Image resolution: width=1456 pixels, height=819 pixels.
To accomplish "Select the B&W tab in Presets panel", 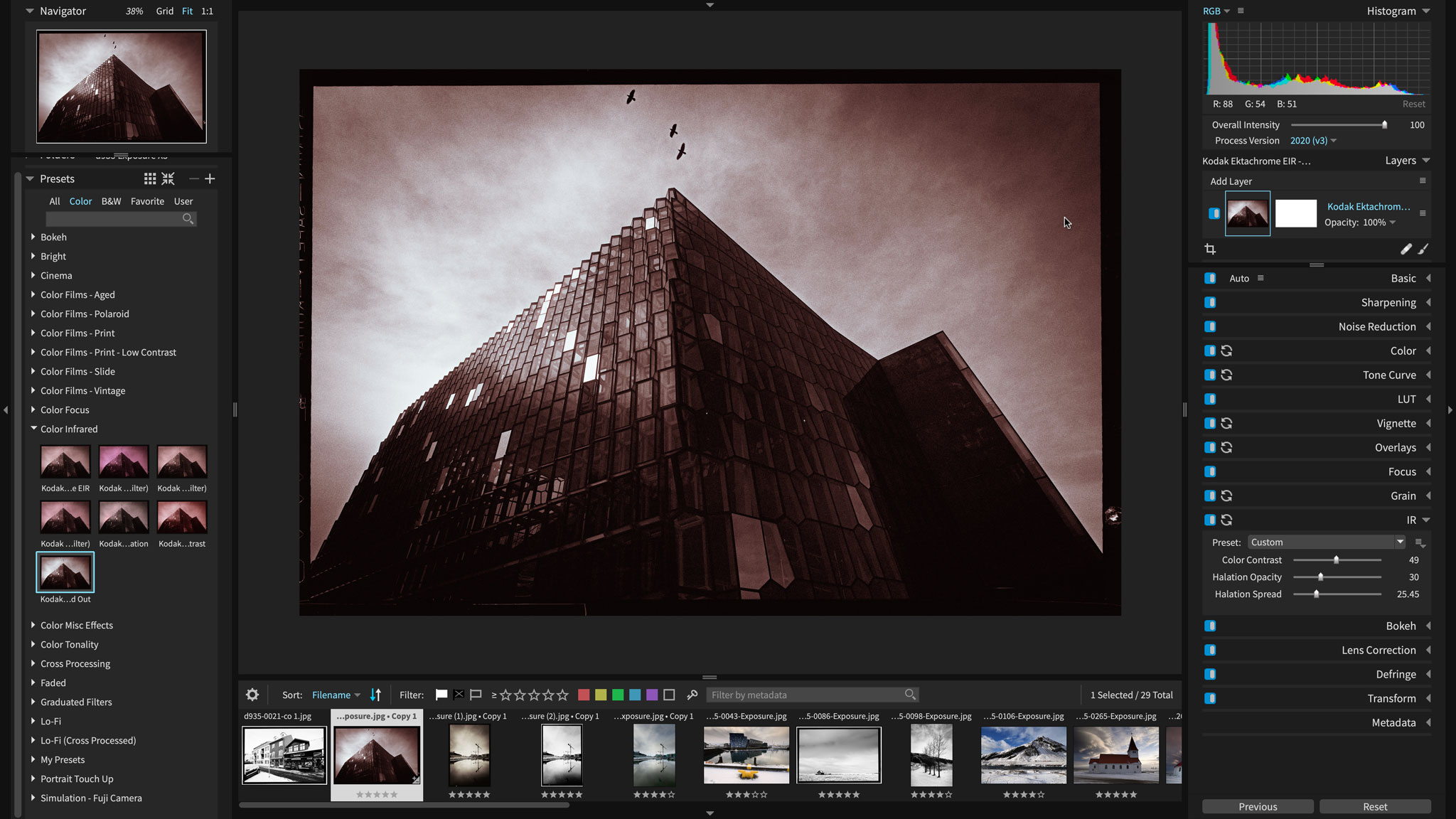I will click(x=110, y=201).
